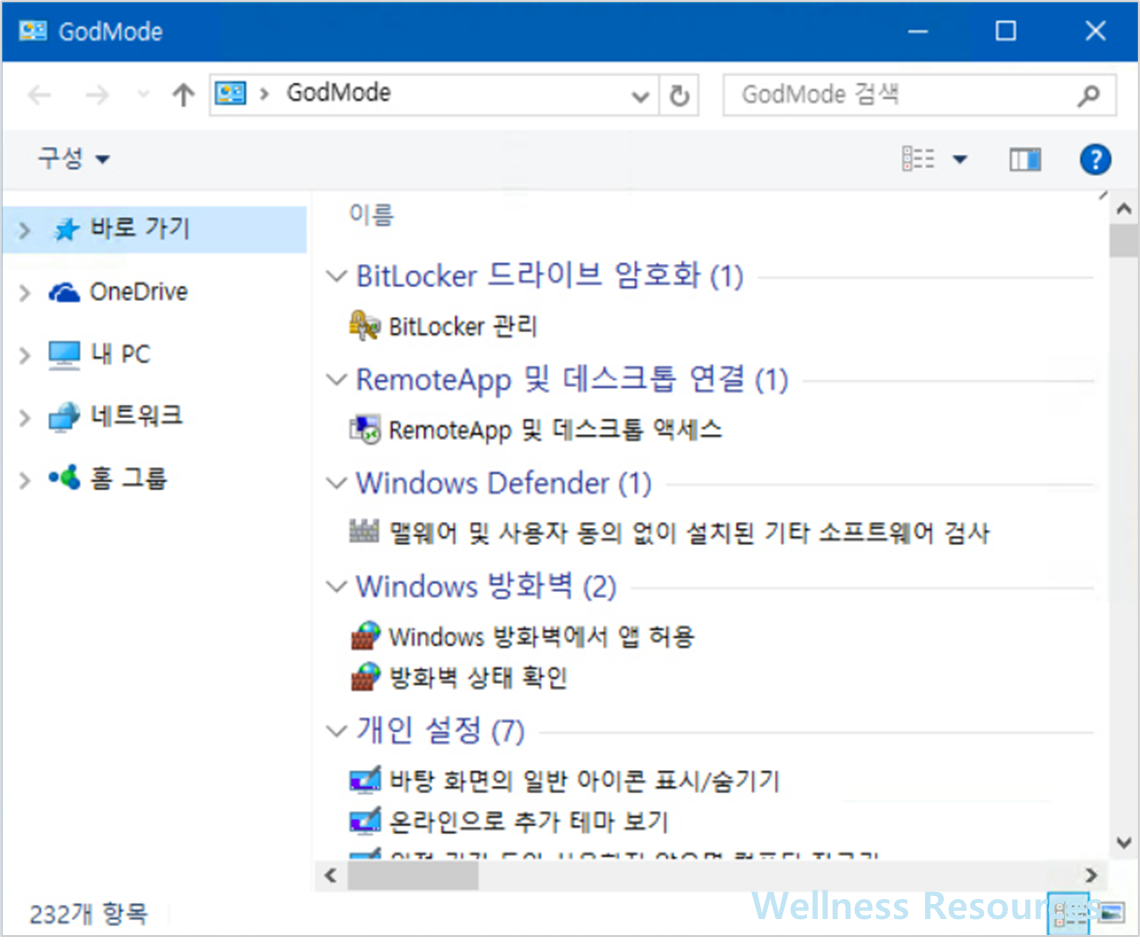Select 내 PC in the navigation pane
This screenshot has width=1140, height=950.
point(121,354)
